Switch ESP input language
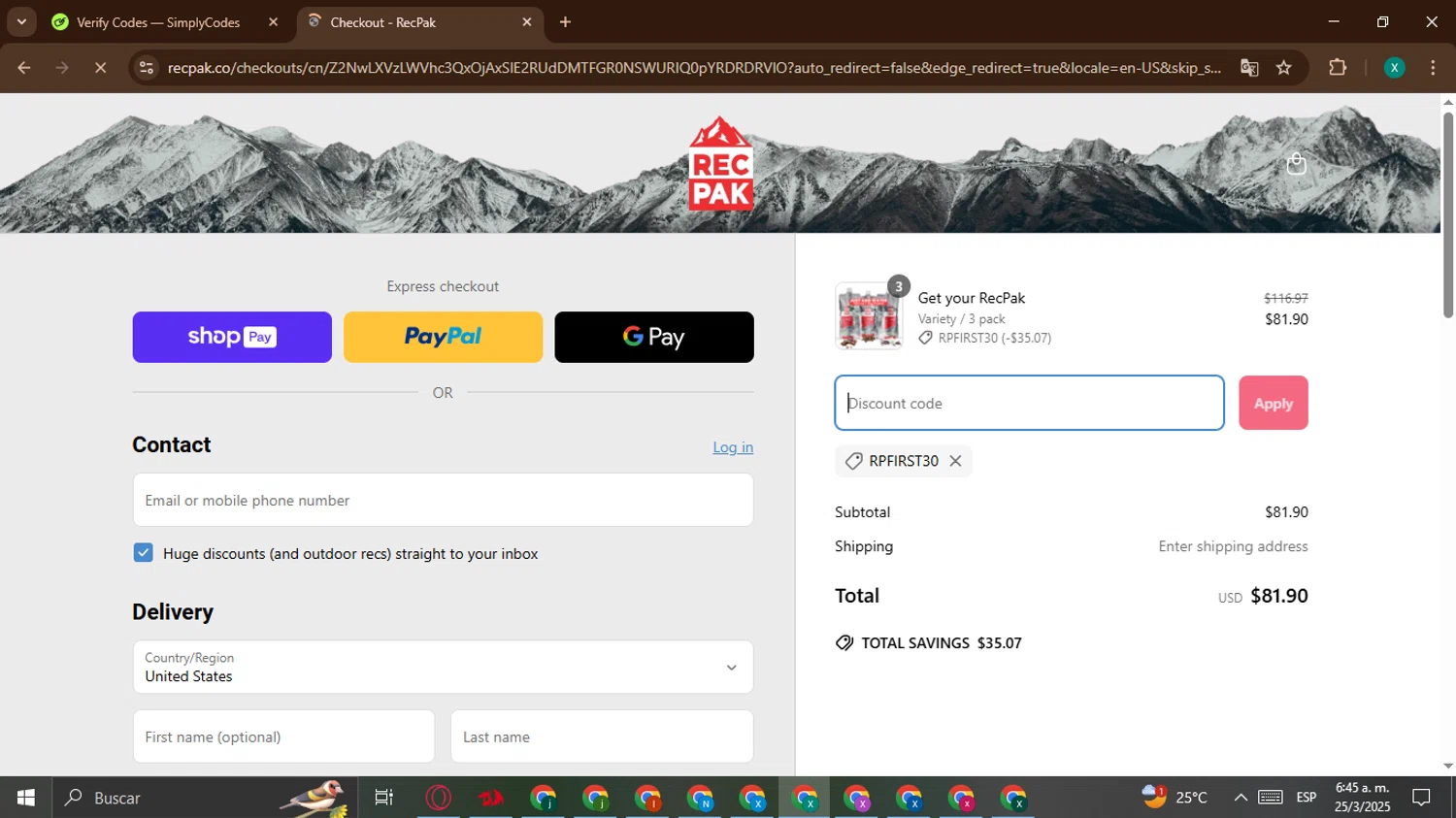1456x818 pixels. pos(1307,798)
